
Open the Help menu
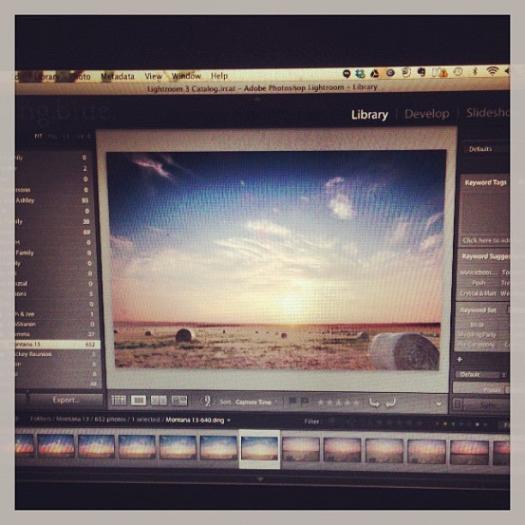[219, 76]
